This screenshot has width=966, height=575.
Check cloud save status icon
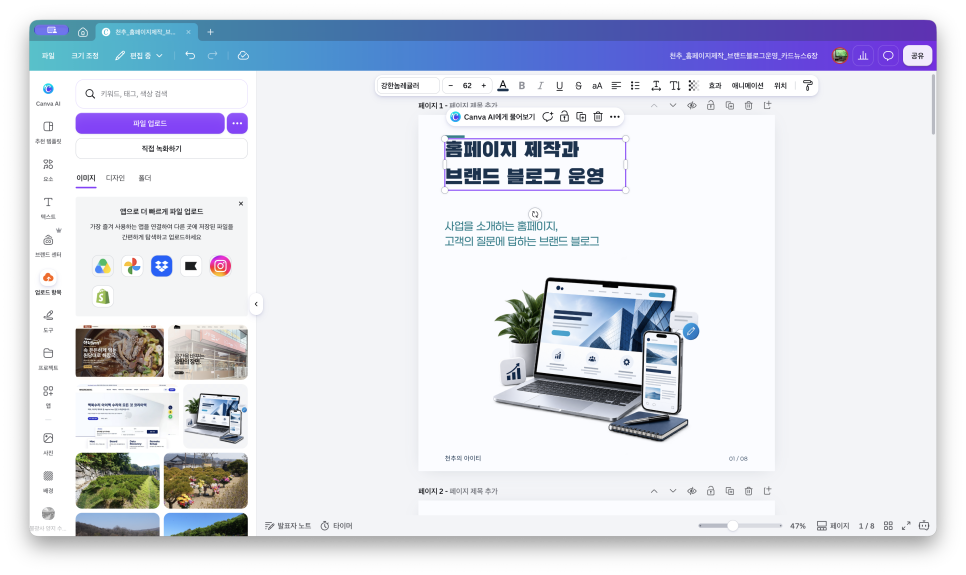coord(243,55)
